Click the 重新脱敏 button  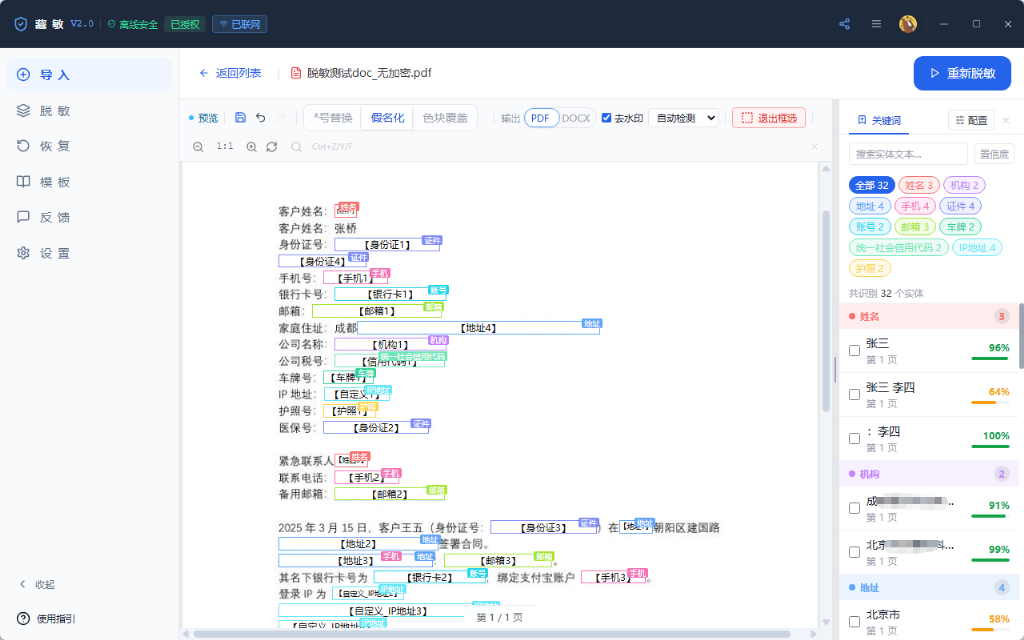point(962,73)
